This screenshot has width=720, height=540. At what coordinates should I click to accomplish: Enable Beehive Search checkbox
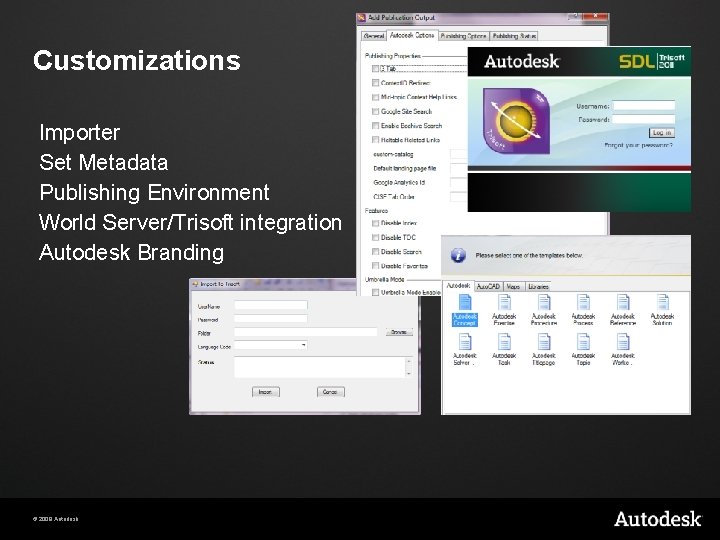(x=375, y=125)
